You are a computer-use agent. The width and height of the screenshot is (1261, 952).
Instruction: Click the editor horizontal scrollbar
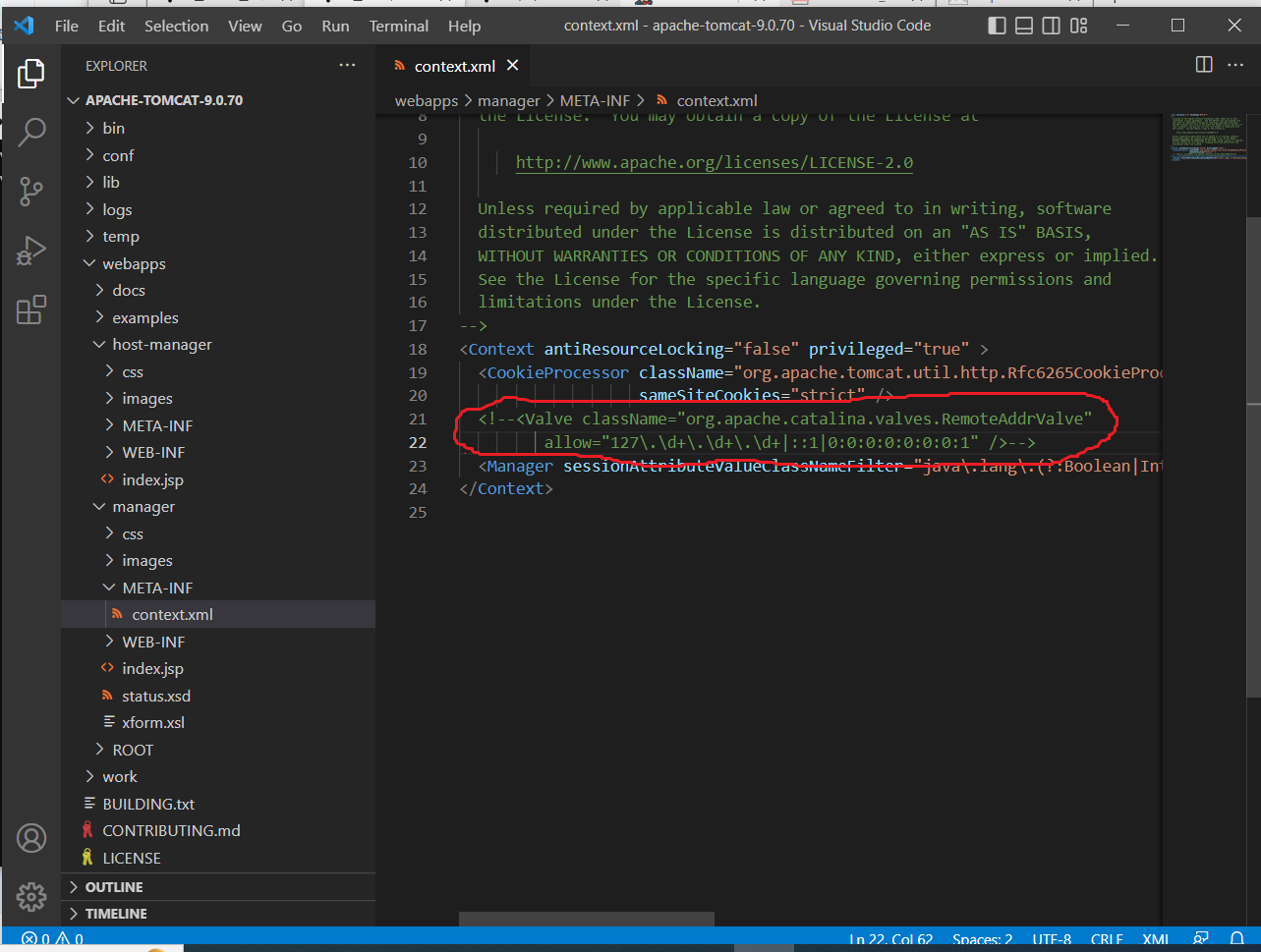point(587,920)
